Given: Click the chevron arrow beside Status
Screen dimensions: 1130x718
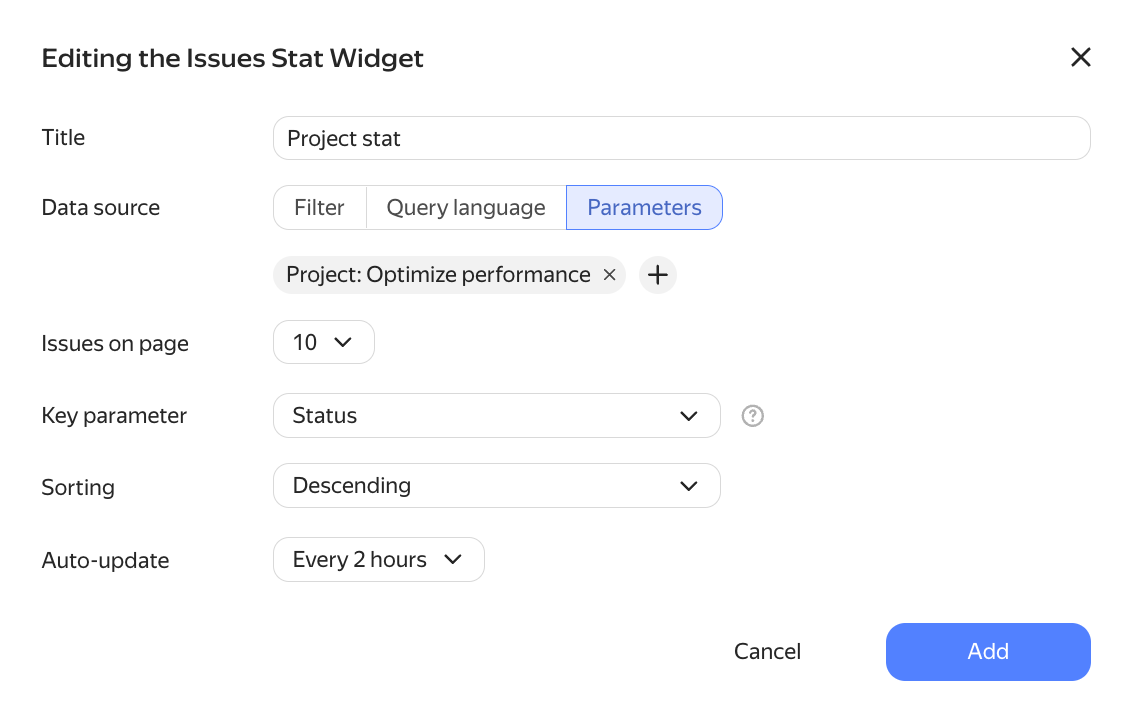Looking at the screenshot, I should pyautogui.click(x=688, y=416).
